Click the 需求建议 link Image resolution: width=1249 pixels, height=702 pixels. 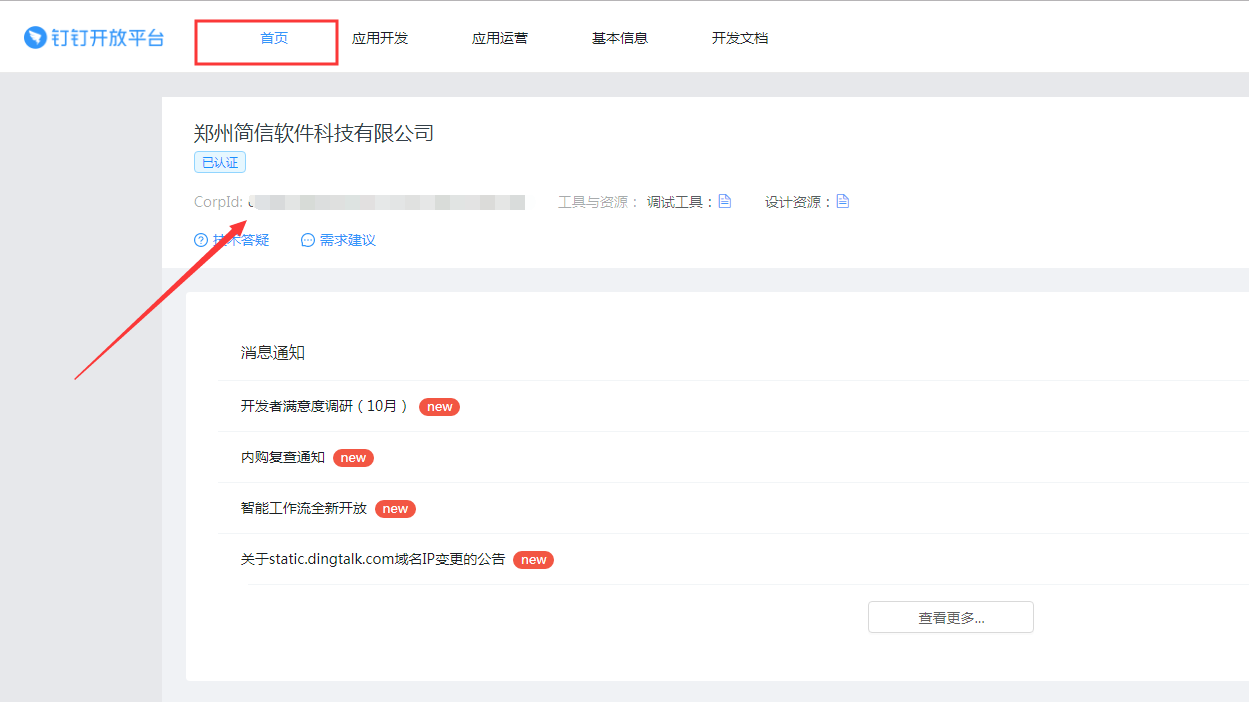(348, 240)
